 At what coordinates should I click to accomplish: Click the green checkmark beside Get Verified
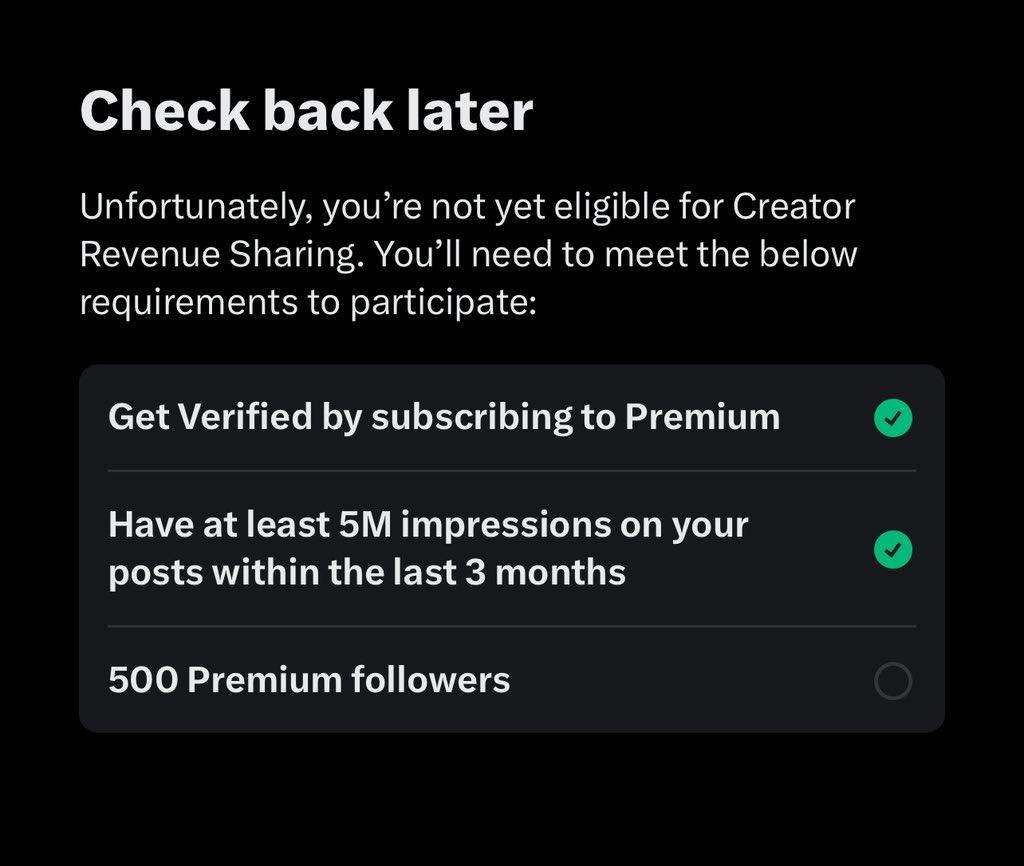[x=893, y=418]
